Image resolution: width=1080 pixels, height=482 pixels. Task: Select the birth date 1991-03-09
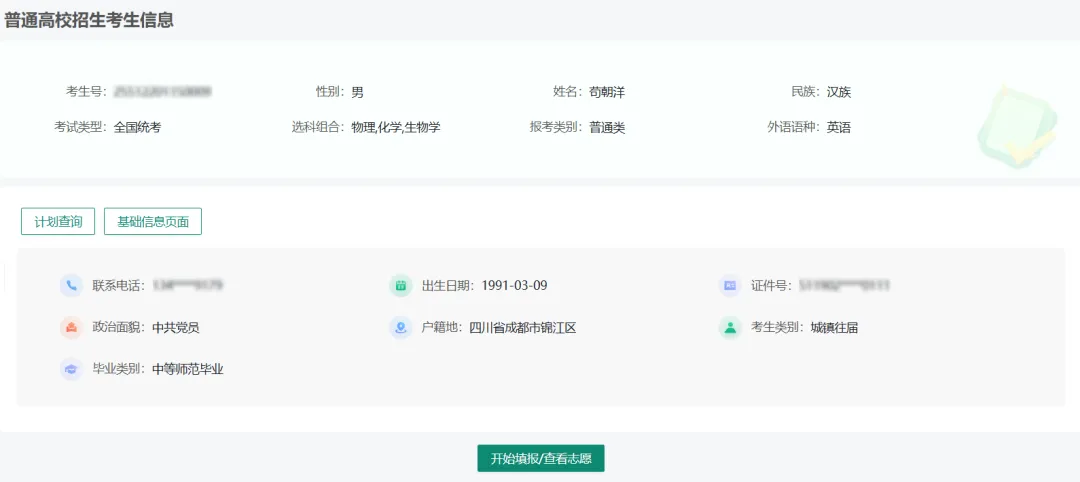click(x=515, y=286)
